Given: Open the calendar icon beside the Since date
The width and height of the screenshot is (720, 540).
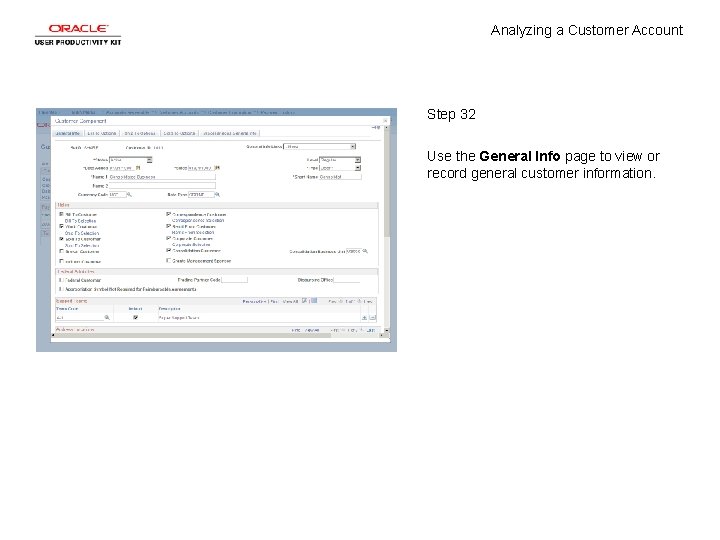Looking at the screenshot, I should coord(218,168).
